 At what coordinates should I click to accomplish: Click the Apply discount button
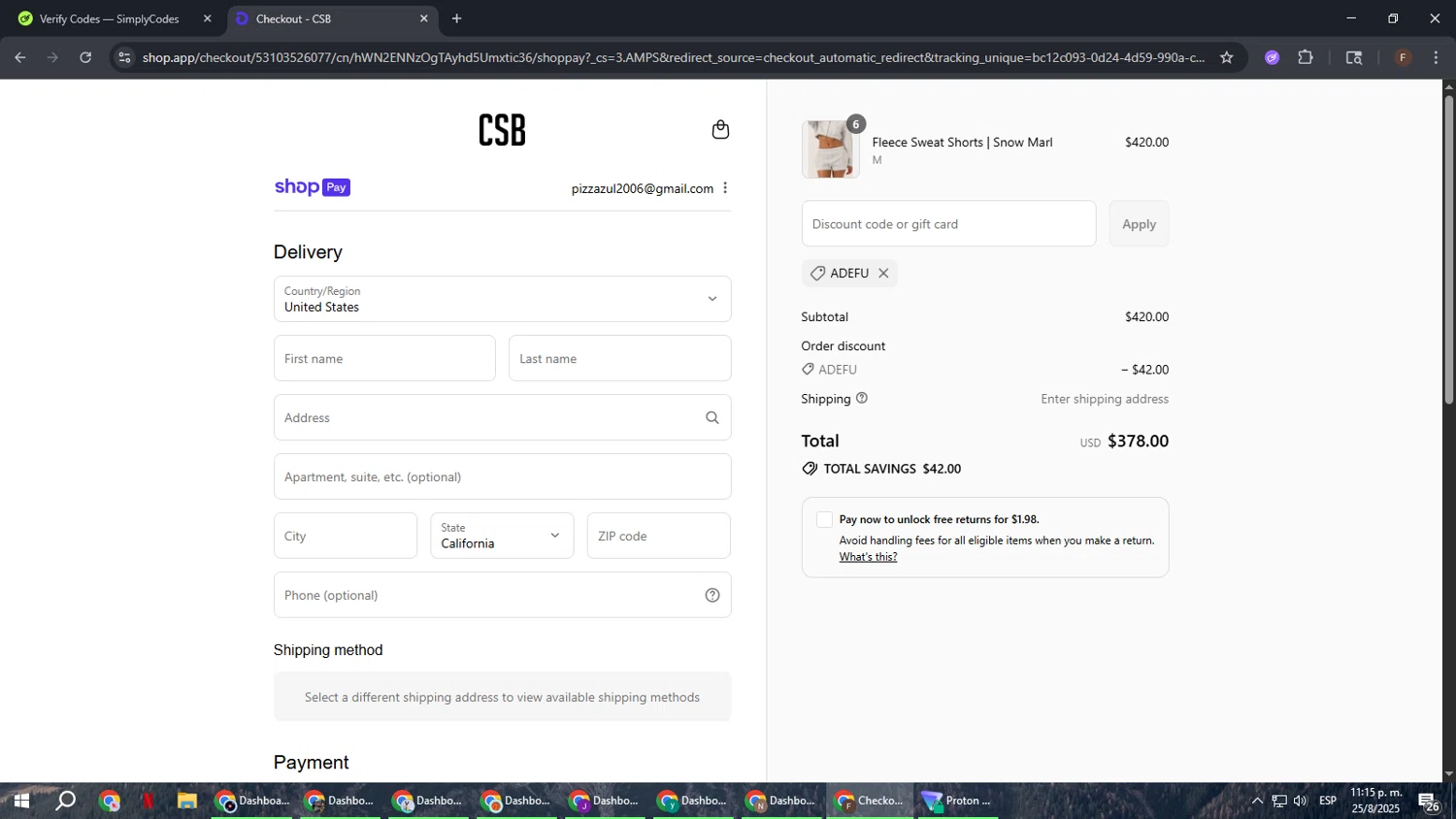[x=1139, y=224]
